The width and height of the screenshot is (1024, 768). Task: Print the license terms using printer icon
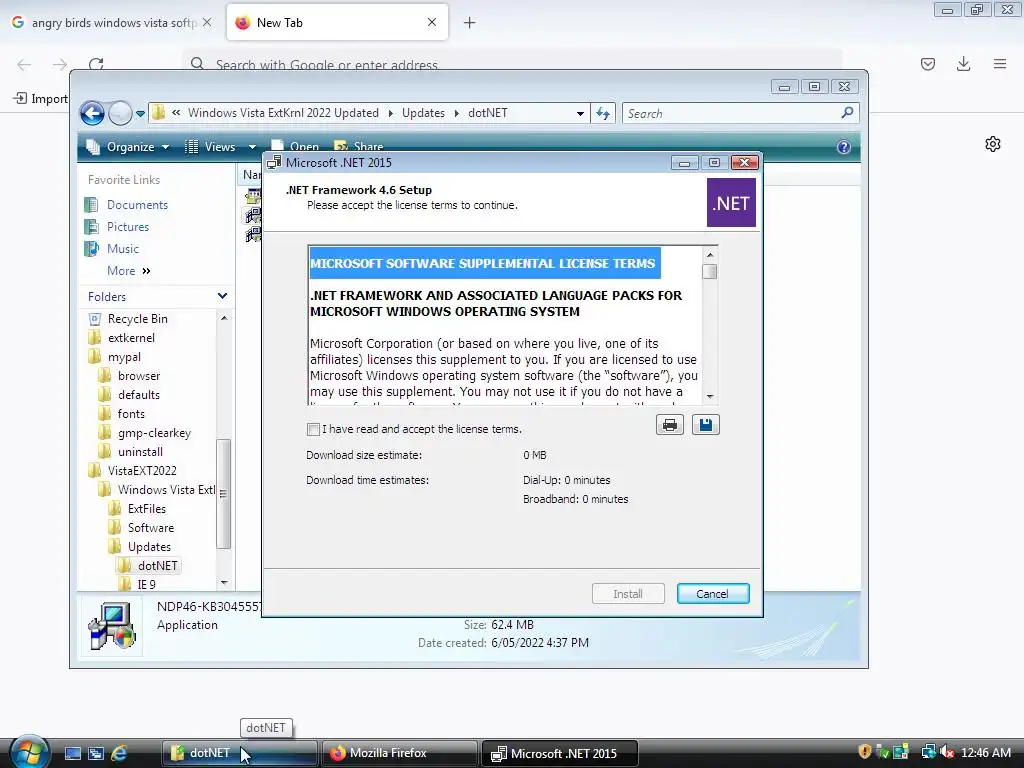[669, 425]
